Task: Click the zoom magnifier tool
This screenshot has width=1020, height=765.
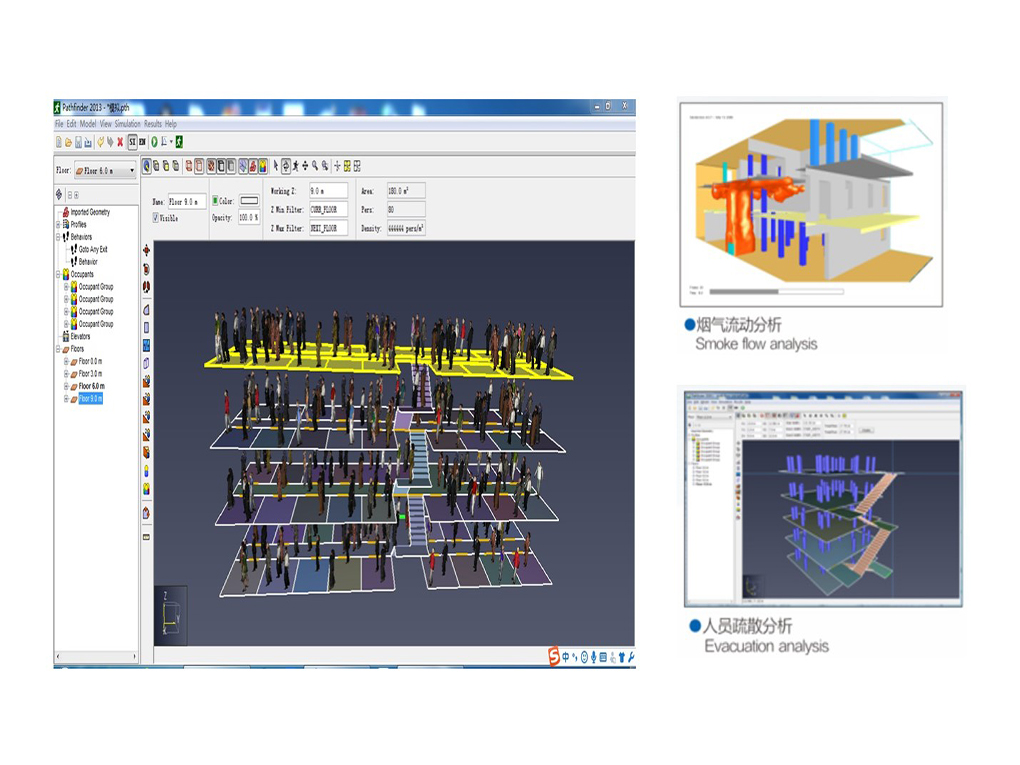Action: pos(315,166)
